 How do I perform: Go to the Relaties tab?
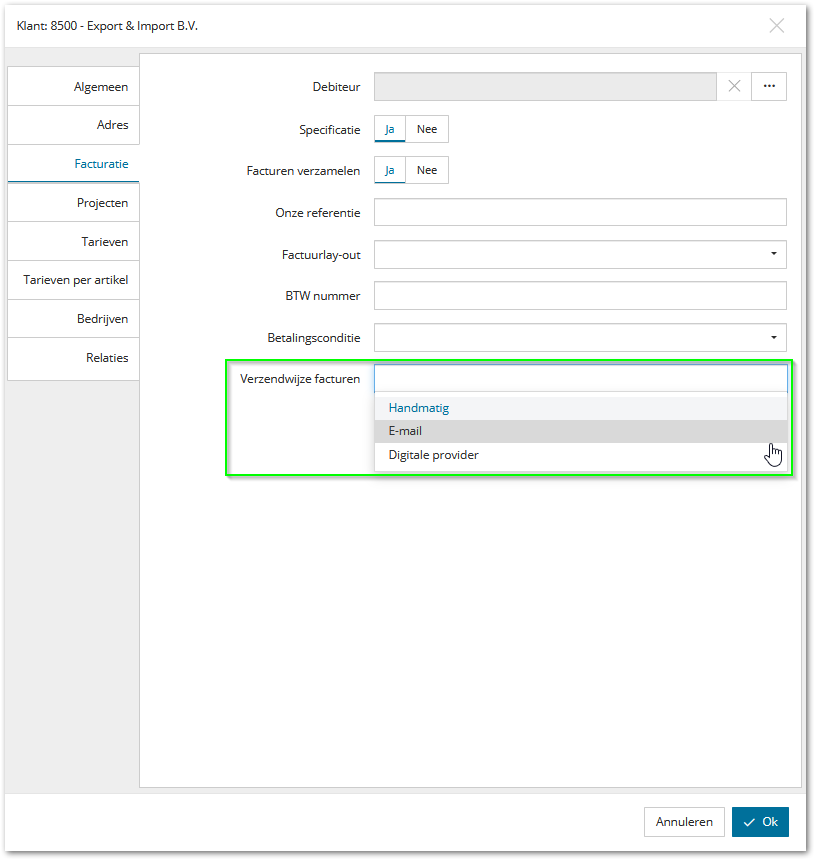pyautogui.click(x=73, y=358)
